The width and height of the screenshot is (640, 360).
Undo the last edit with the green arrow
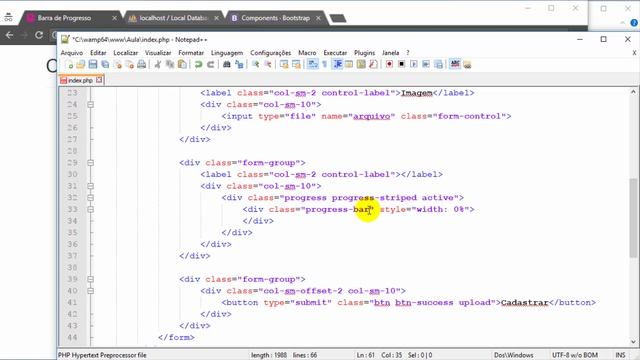[198, 64]
